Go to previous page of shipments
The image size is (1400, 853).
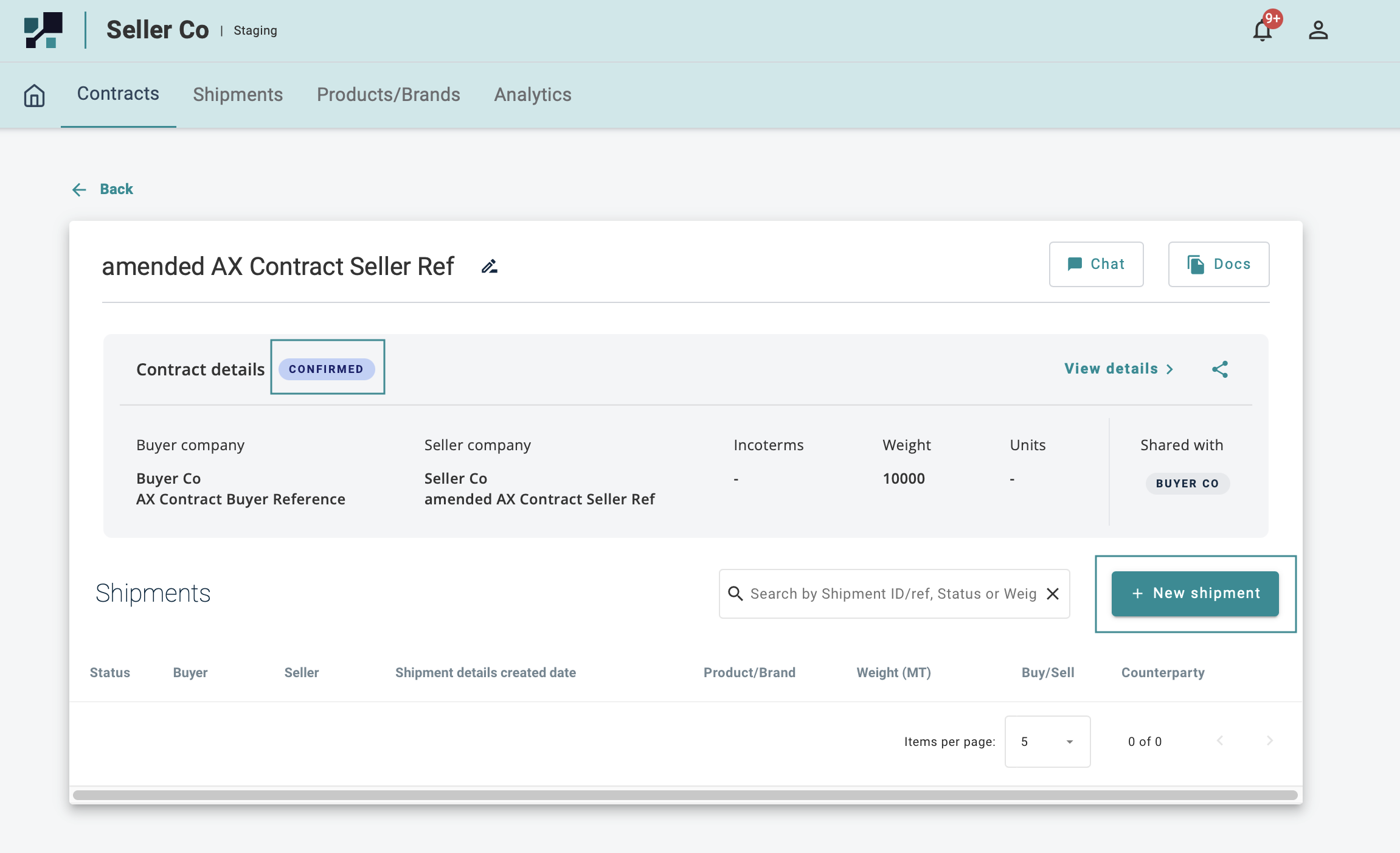click(1220, 741)
